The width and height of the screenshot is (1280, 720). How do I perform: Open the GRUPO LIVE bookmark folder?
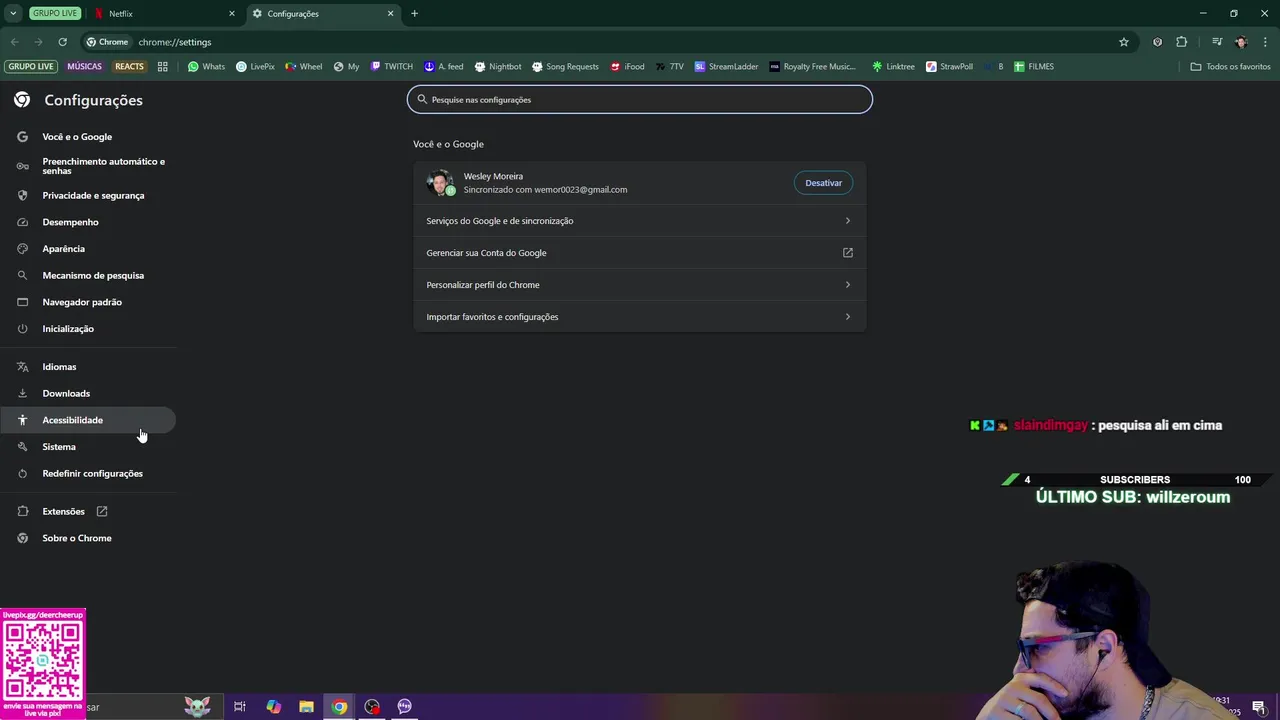click(31, 67)
